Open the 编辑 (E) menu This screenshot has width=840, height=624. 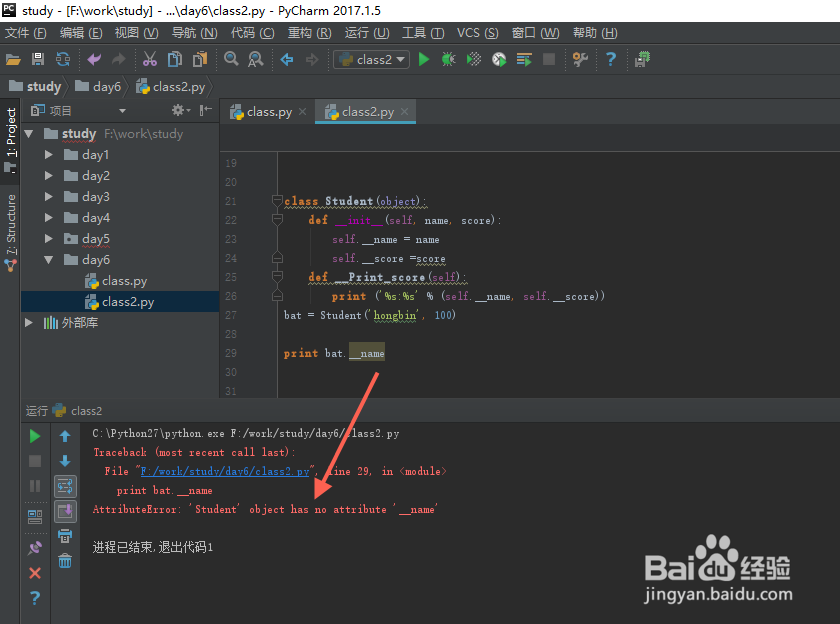[x=81, y=33]
